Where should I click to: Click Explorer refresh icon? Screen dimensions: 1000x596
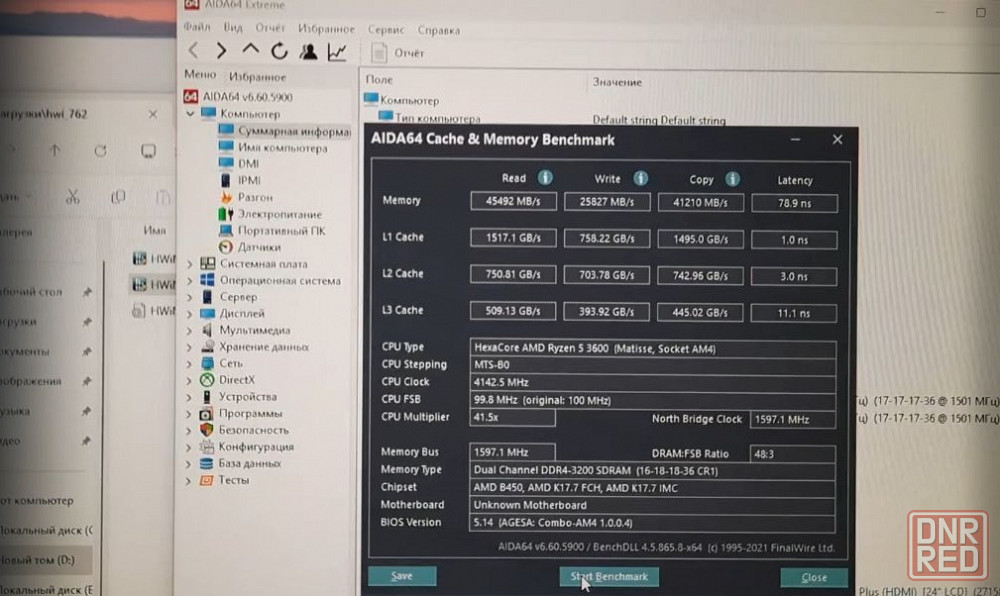coord(100,151)
